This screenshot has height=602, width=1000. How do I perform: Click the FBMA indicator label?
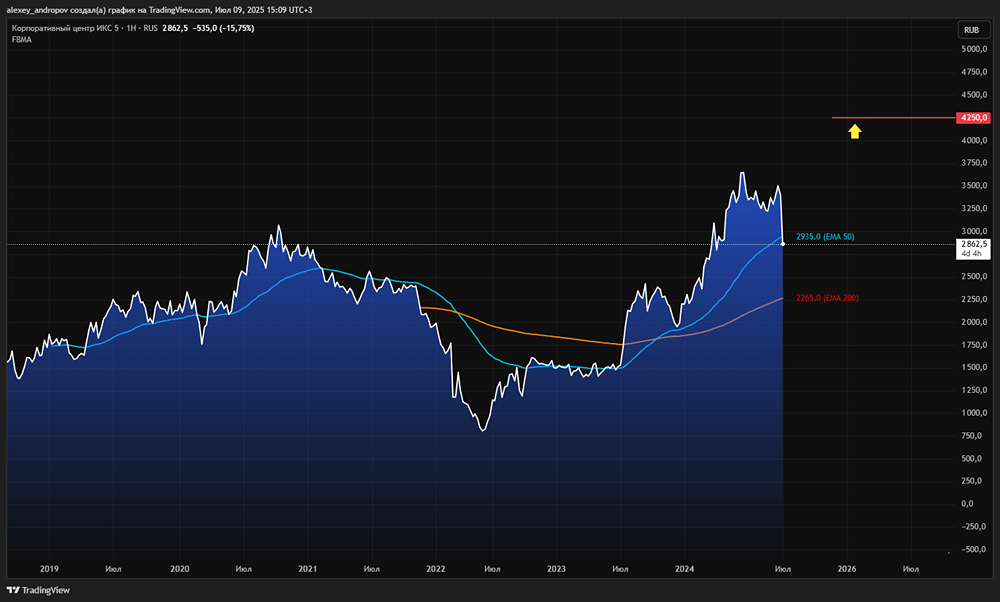pyautogui.click(x=21, y=40)
